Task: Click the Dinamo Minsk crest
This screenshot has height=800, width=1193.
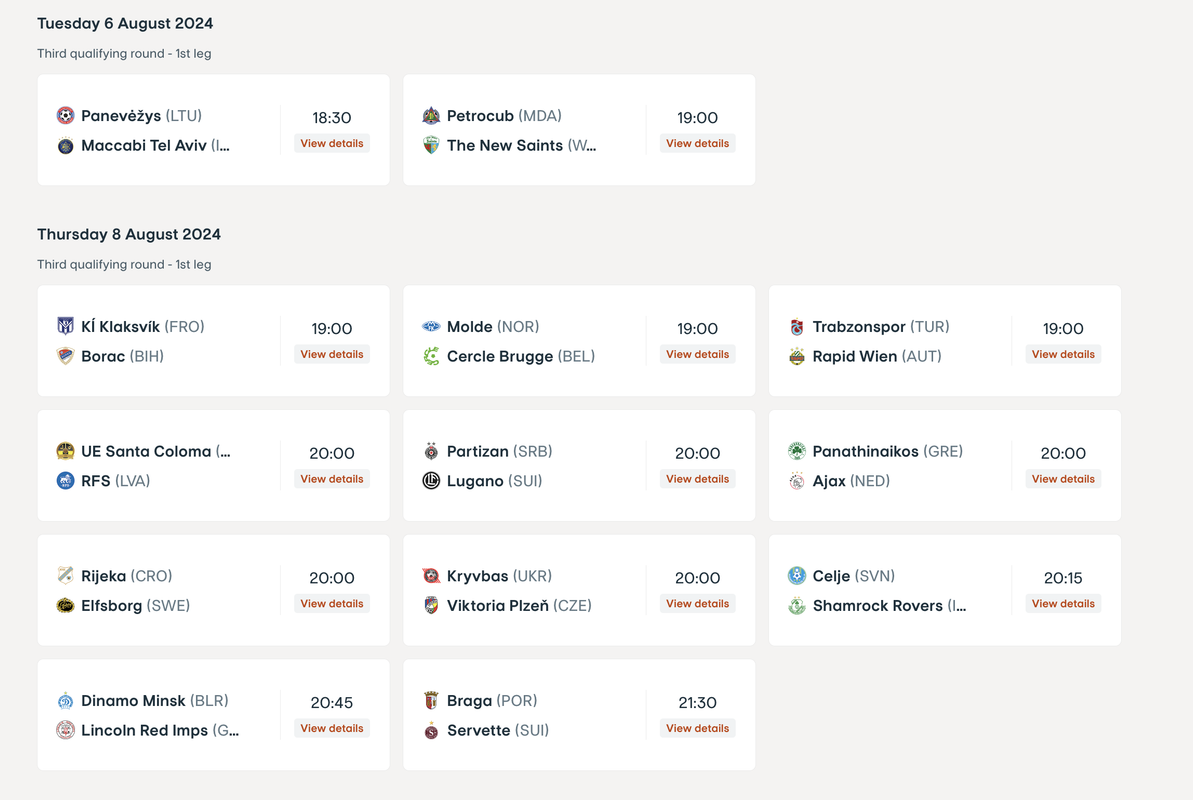Action: coord(65,701)
